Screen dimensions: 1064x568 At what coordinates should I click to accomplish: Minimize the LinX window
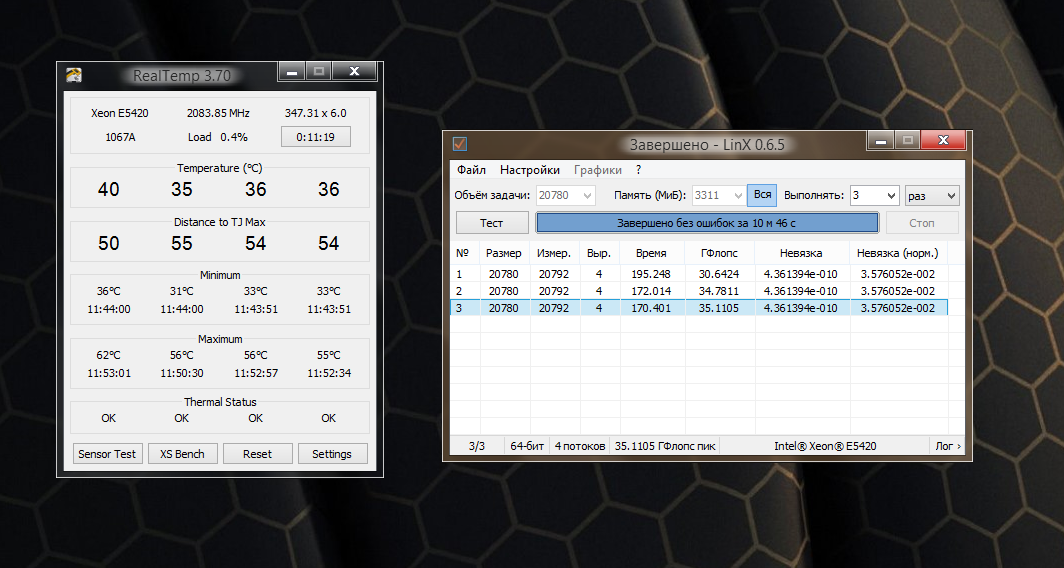pos(881,140)
